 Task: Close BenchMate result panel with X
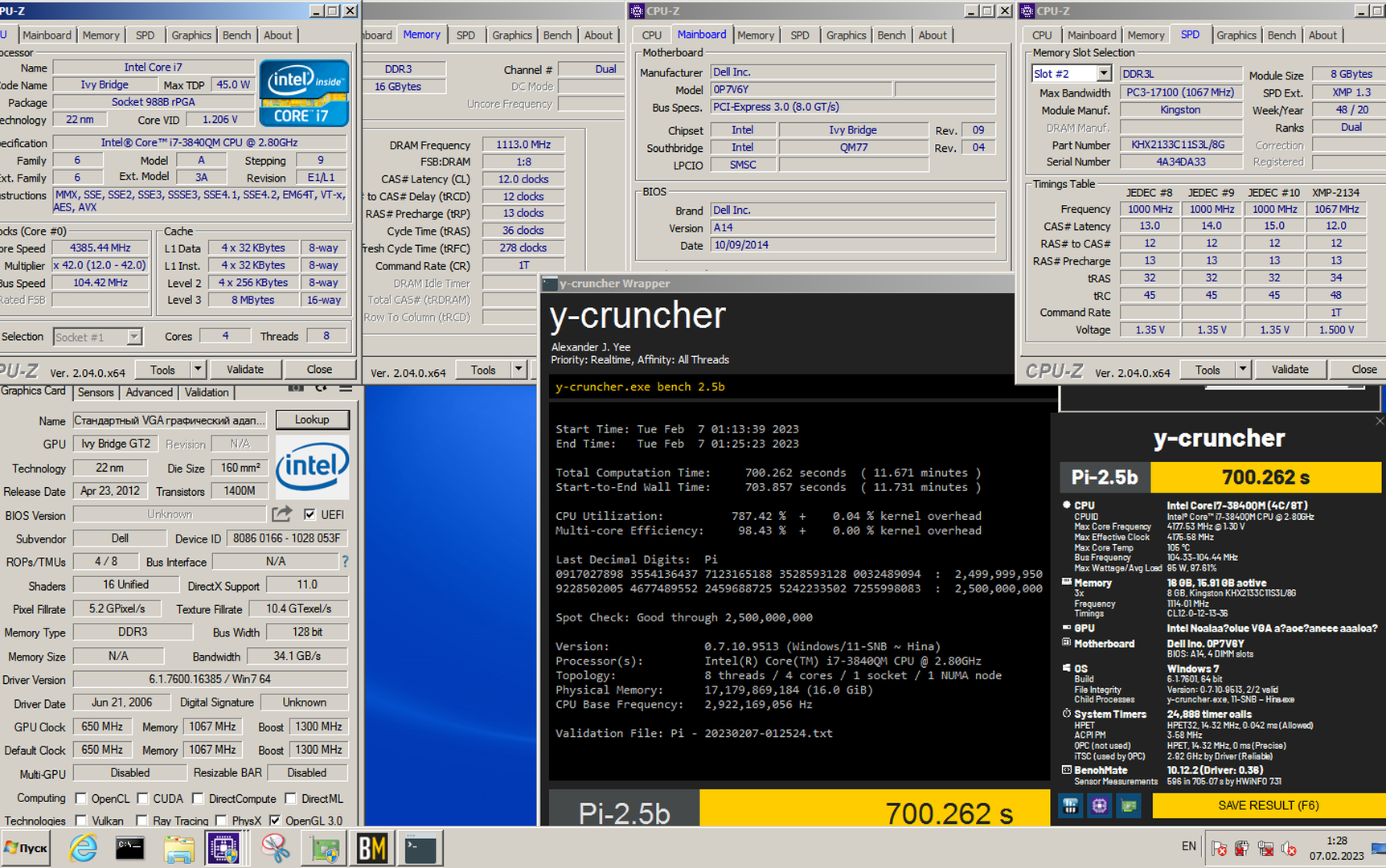pos(1380,421)
